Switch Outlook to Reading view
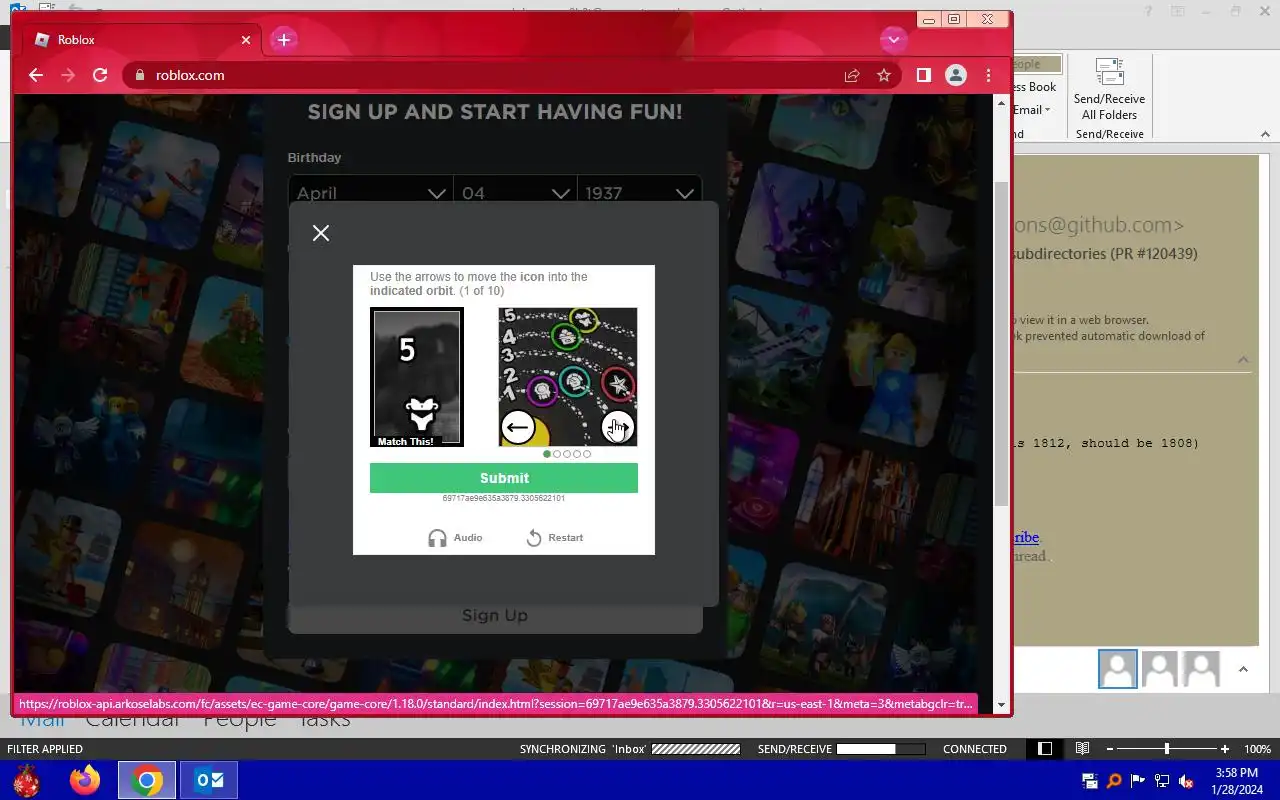The height and width of the screenshot is (800, 1280). pyautogui.click(x=1082, y=749)
